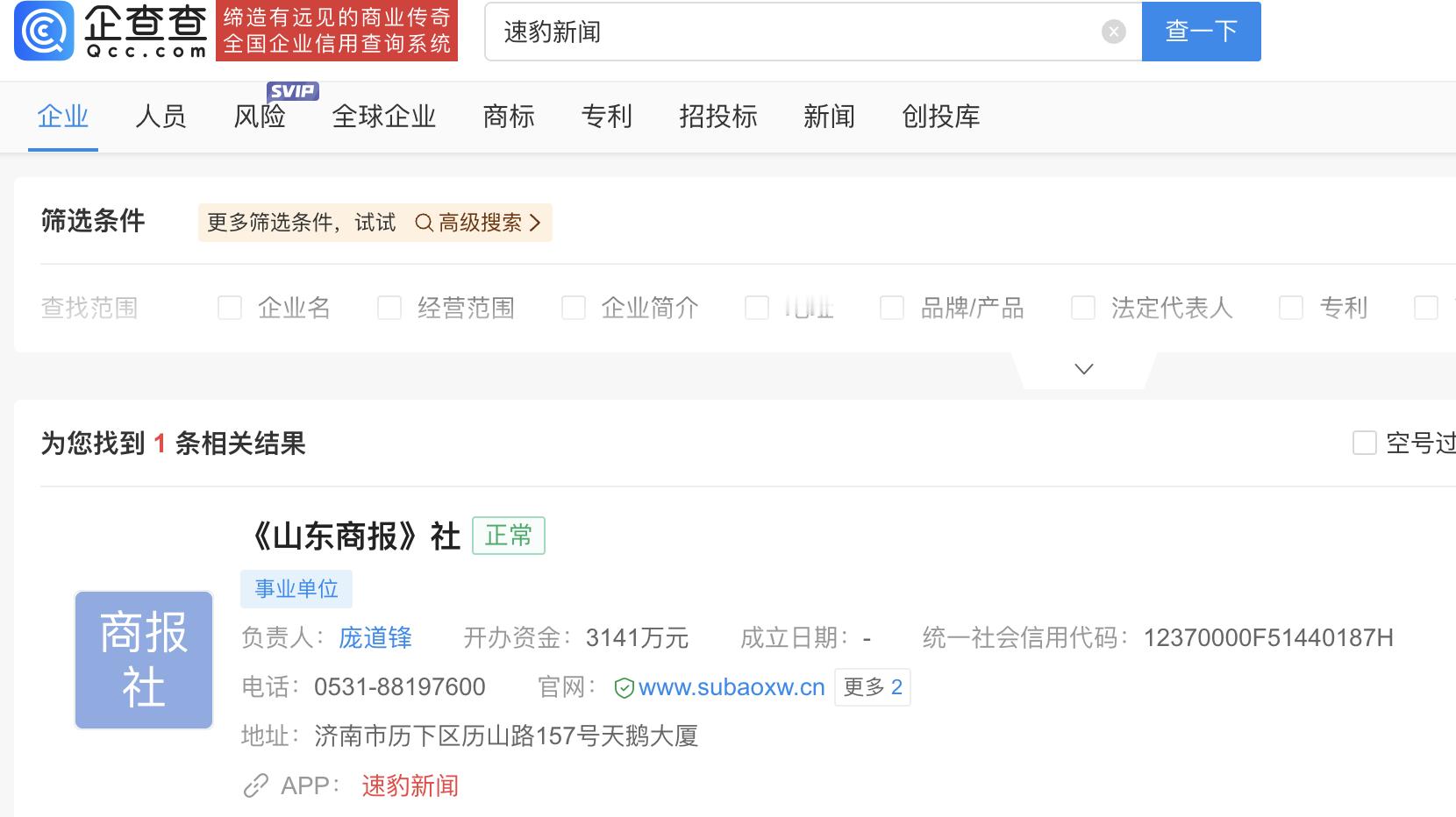This screenshot has width=1456, height=817.
Task: Open the 创投库 tab
Action: pos(941,117)
